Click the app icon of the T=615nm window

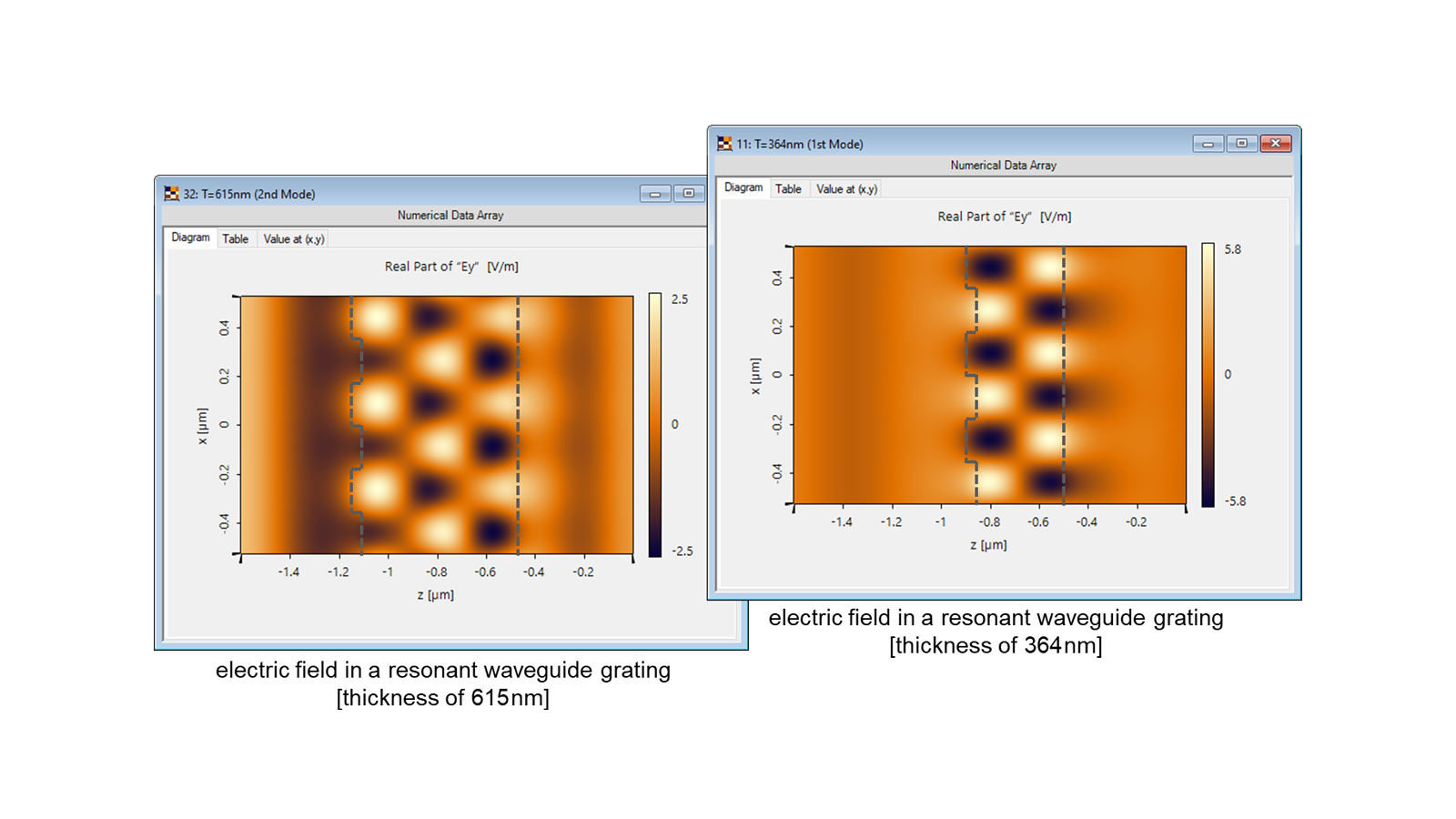[171, 194]
